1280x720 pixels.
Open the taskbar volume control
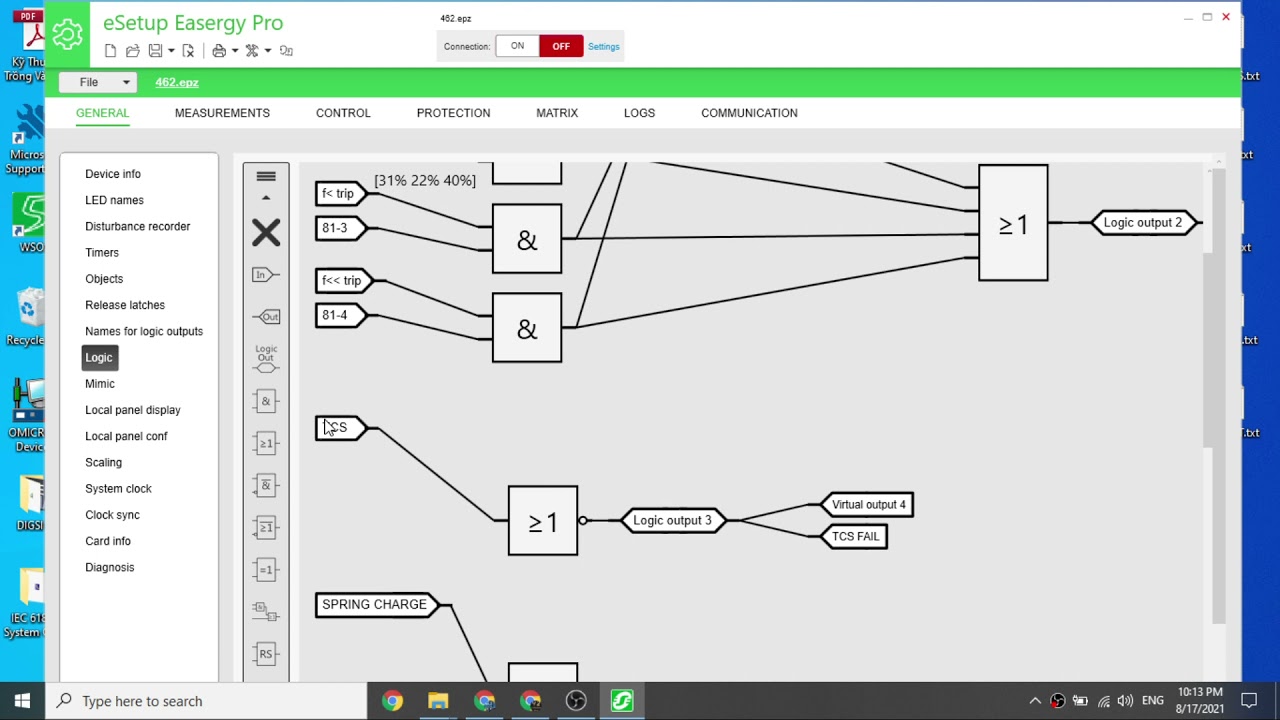(x=1125, y=701)
